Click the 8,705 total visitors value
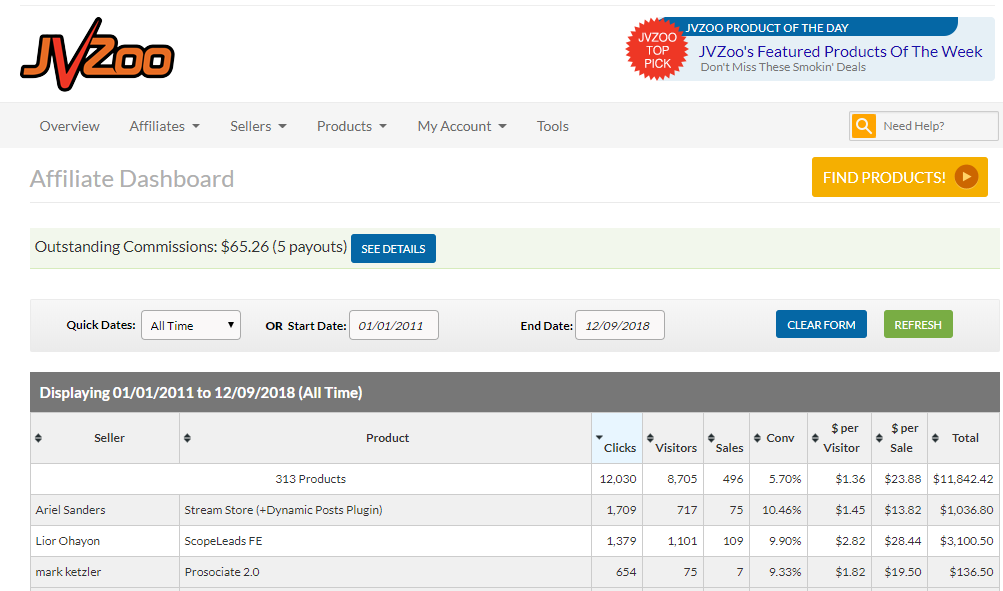Image resolution: width=1003 pixels, height=591 pixels. [x=682, y=479]
